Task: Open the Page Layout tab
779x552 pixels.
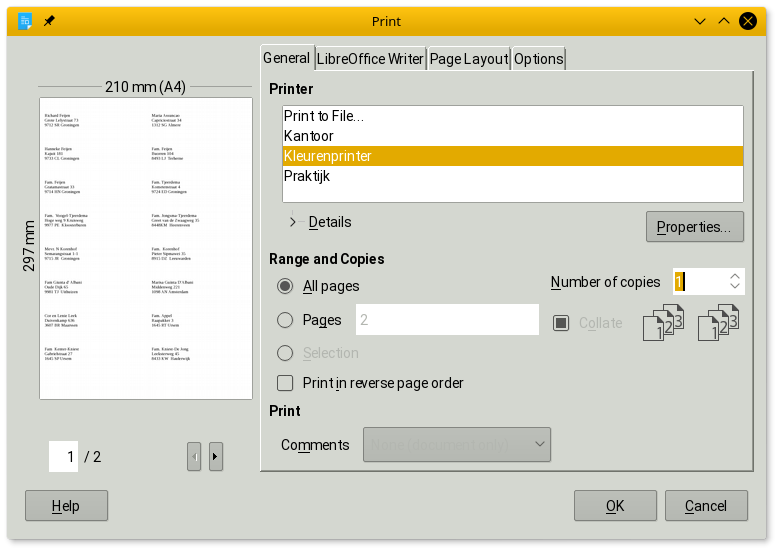Action: pos(469,59)
